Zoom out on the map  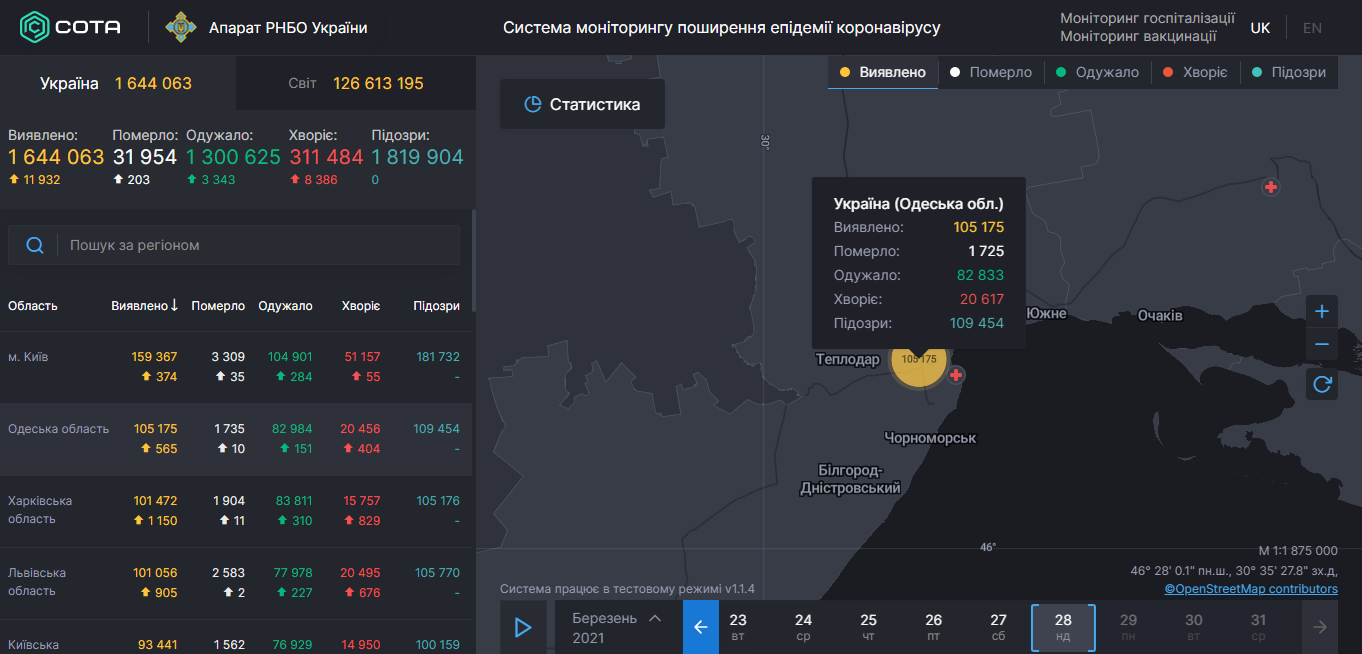pos(1321,344)
